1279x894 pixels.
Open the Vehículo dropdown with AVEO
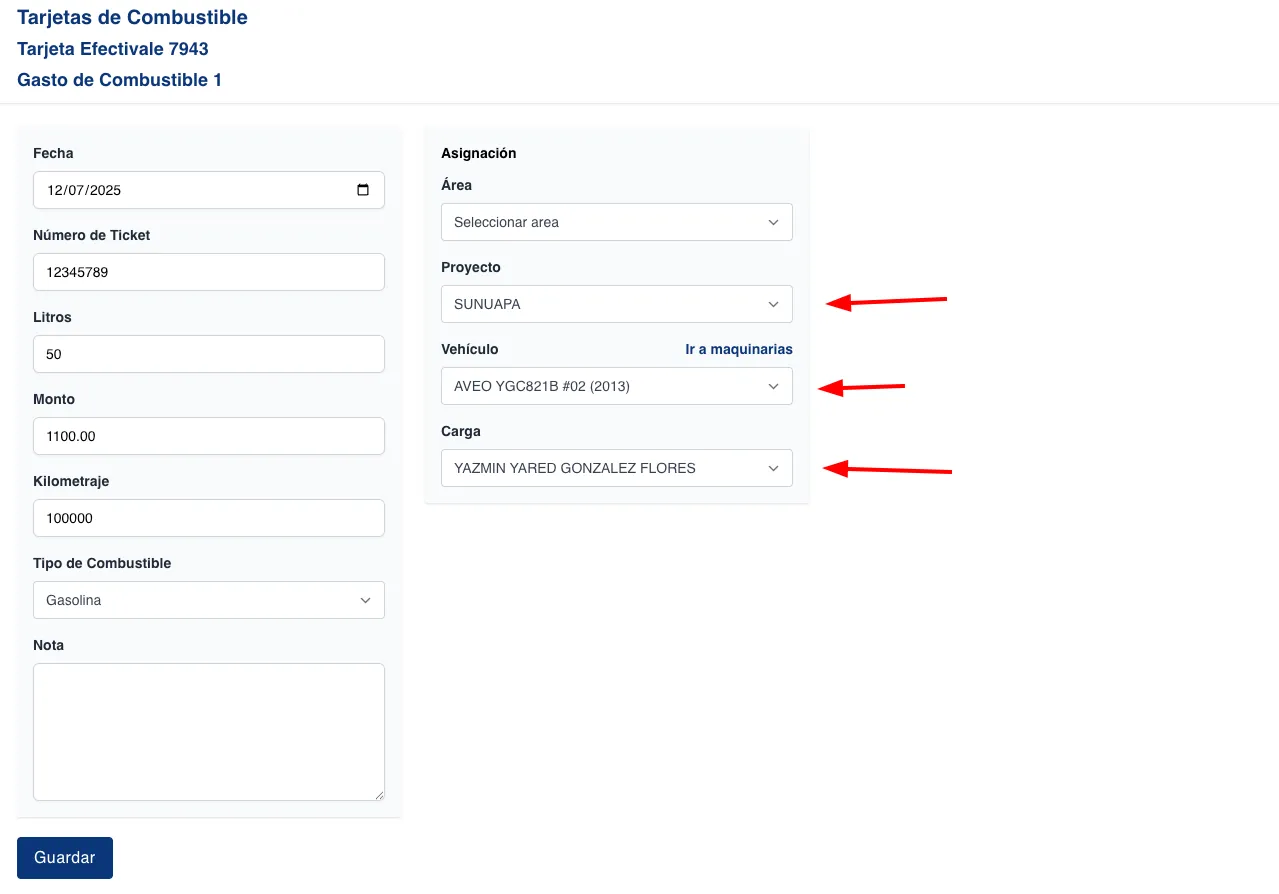click(616, 386)
